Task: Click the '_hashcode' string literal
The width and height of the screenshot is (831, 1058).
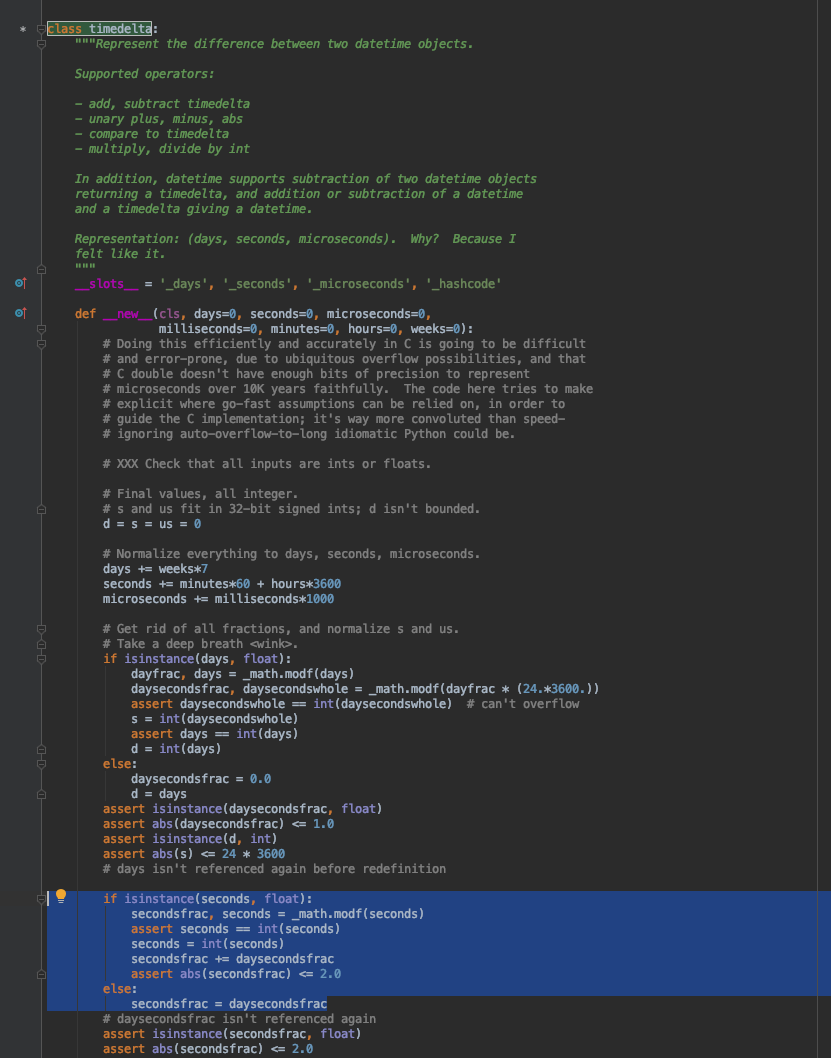Action: (x=463, y=284)
